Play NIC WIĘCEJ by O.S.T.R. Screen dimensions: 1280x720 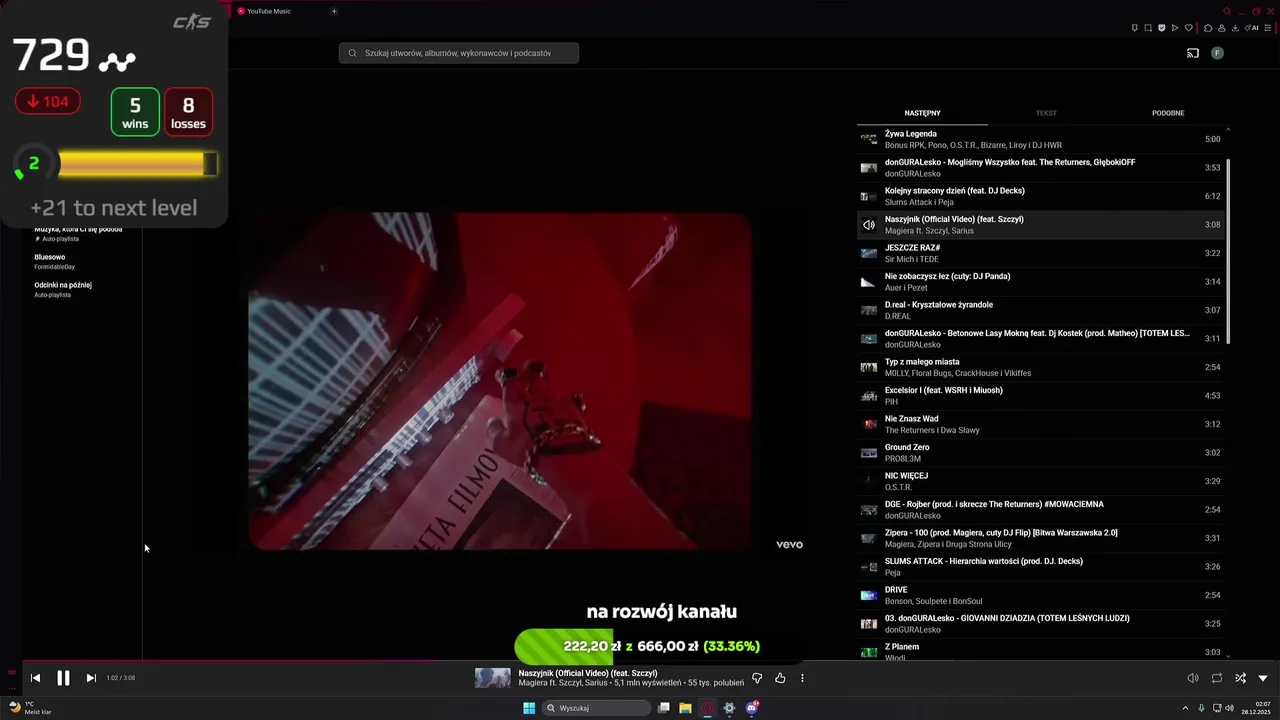pos(1040,481)
